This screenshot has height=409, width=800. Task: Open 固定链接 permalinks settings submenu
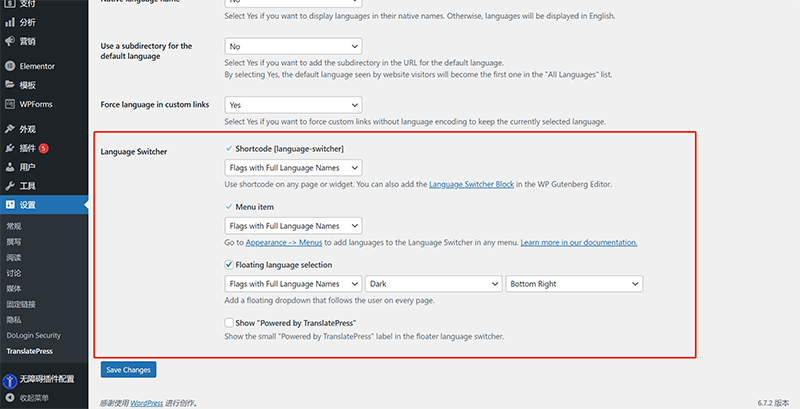21,304
